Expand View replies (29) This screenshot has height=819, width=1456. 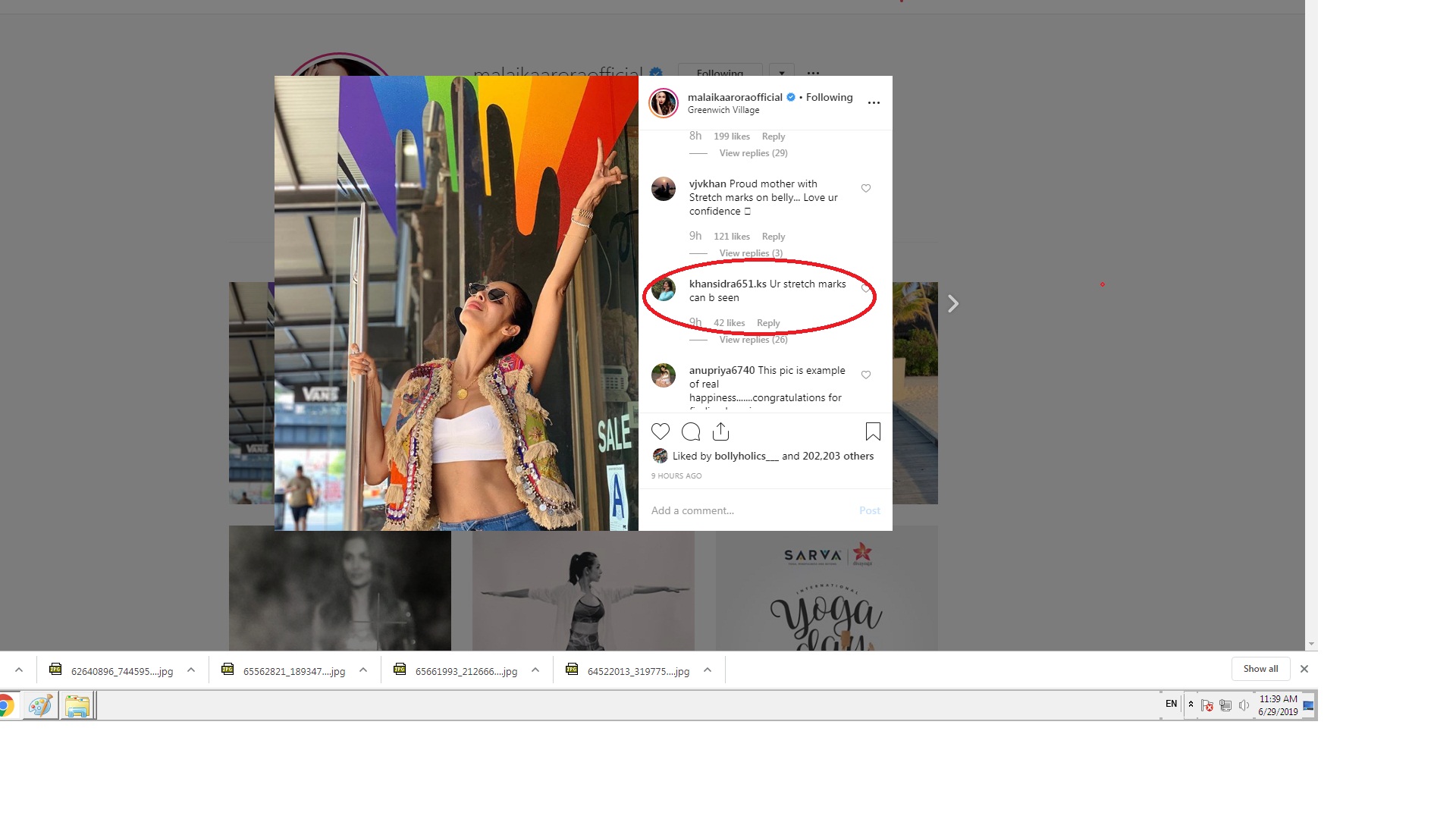[753, 153]
